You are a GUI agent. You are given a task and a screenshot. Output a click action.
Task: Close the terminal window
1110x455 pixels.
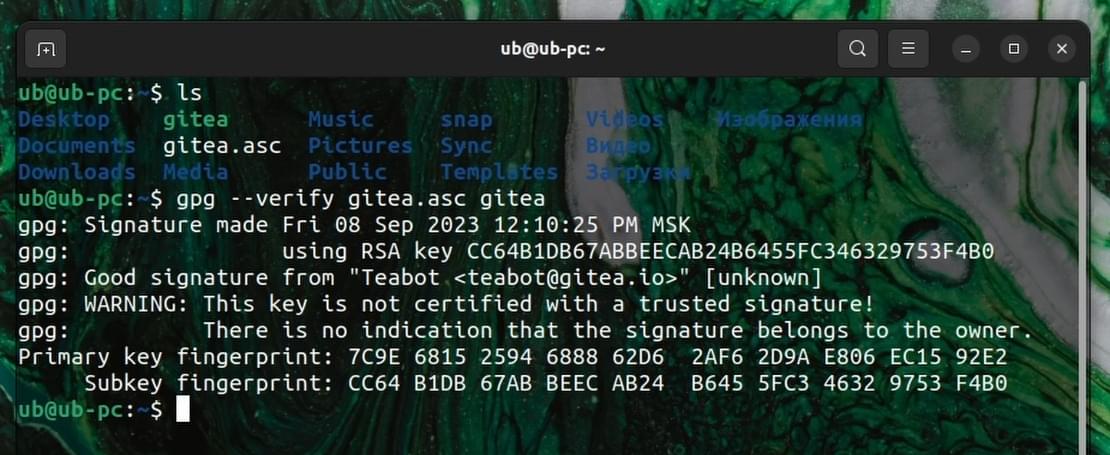pyautogui.click(x=1062, y=49)
